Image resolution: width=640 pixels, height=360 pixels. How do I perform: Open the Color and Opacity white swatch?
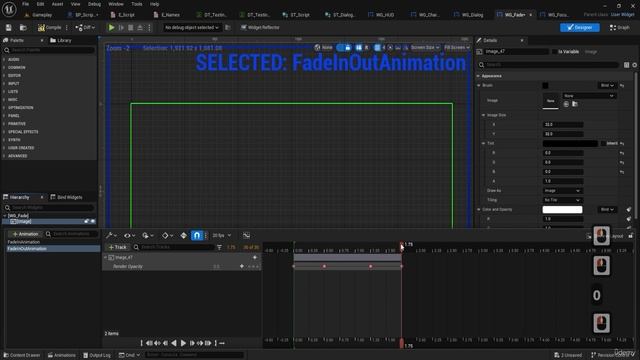562,209
